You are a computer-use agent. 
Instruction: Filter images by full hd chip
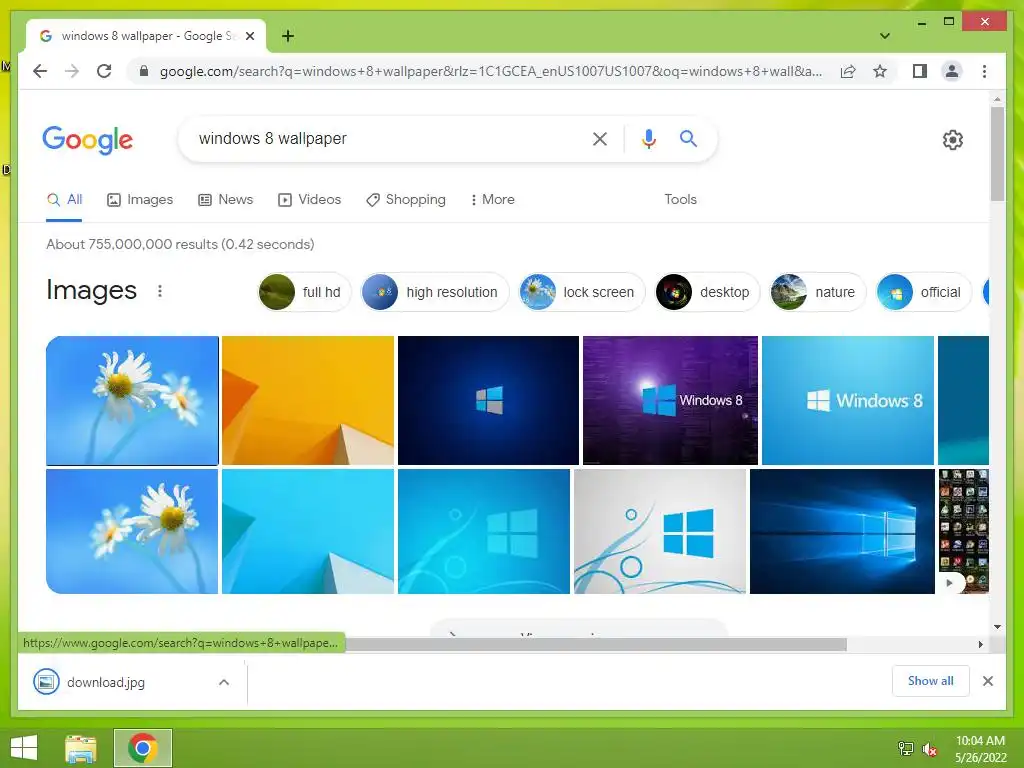coord(304,292)
